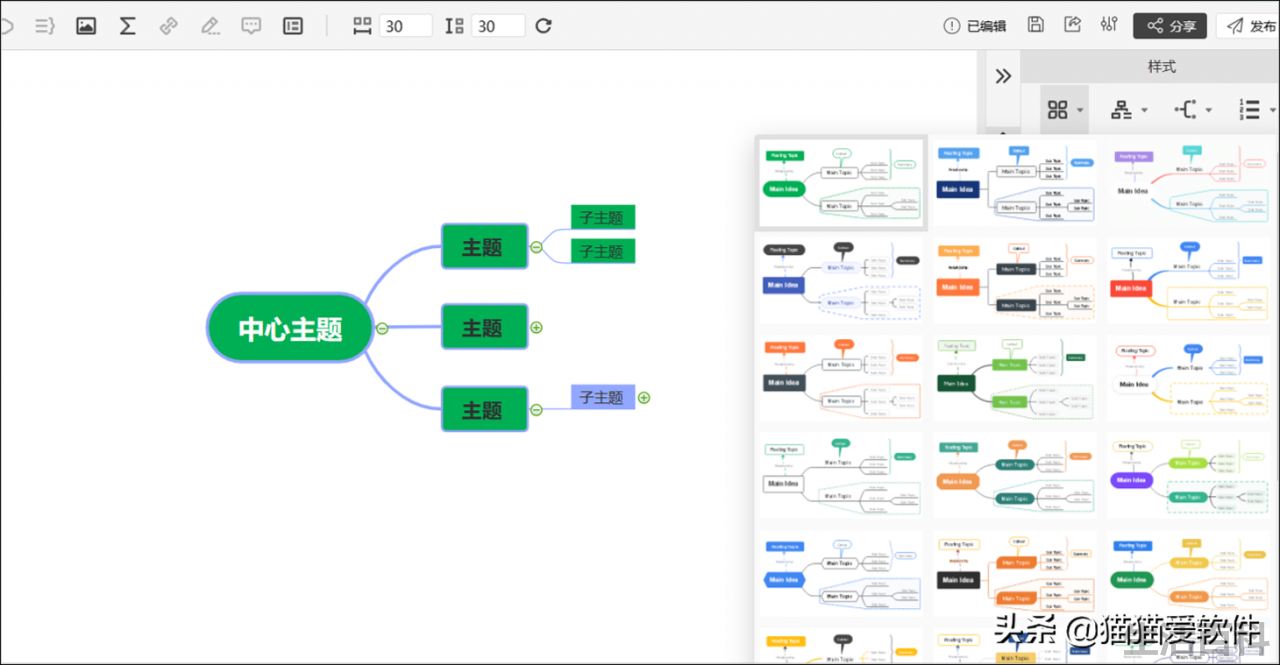Choose theme with orange square Main Idea
1280x665 pixels.
point(1015,280)
